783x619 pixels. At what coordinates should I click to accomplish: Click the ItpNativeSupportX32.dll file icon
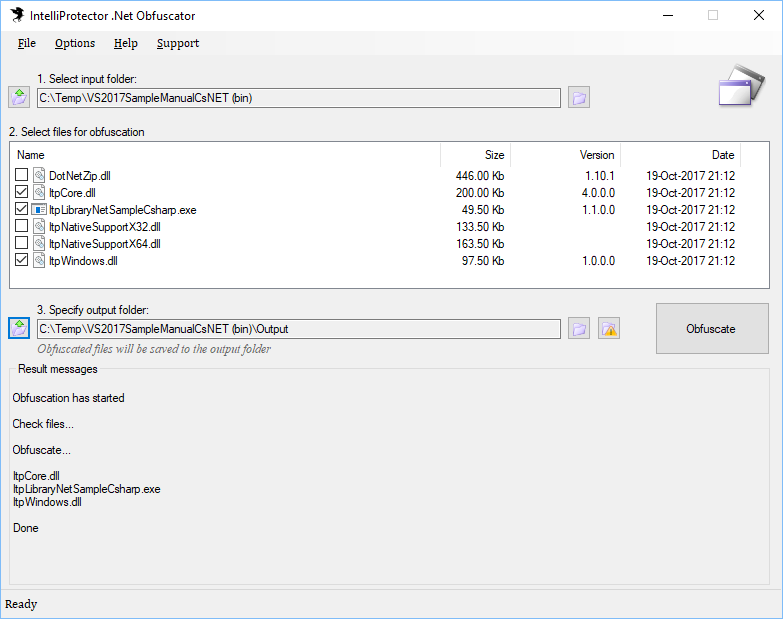tap(39, 226)
